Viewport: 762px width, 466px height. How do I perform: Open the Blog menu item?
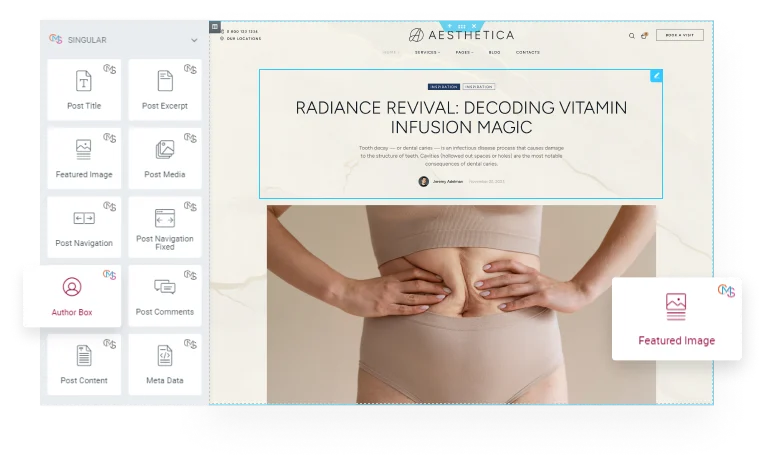[x=494, y=52]
